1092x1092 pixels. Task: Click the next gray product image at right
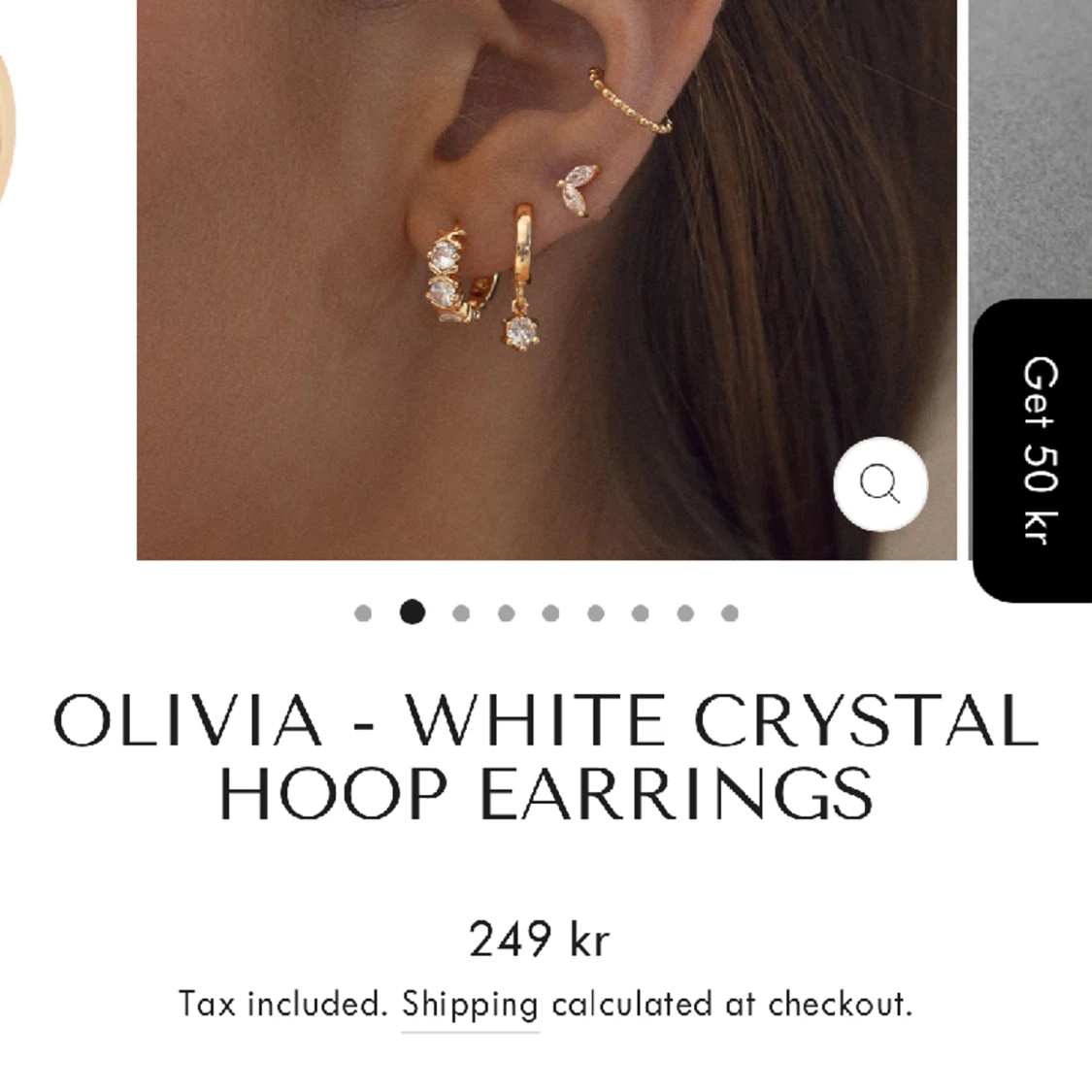pos(1031,149)
